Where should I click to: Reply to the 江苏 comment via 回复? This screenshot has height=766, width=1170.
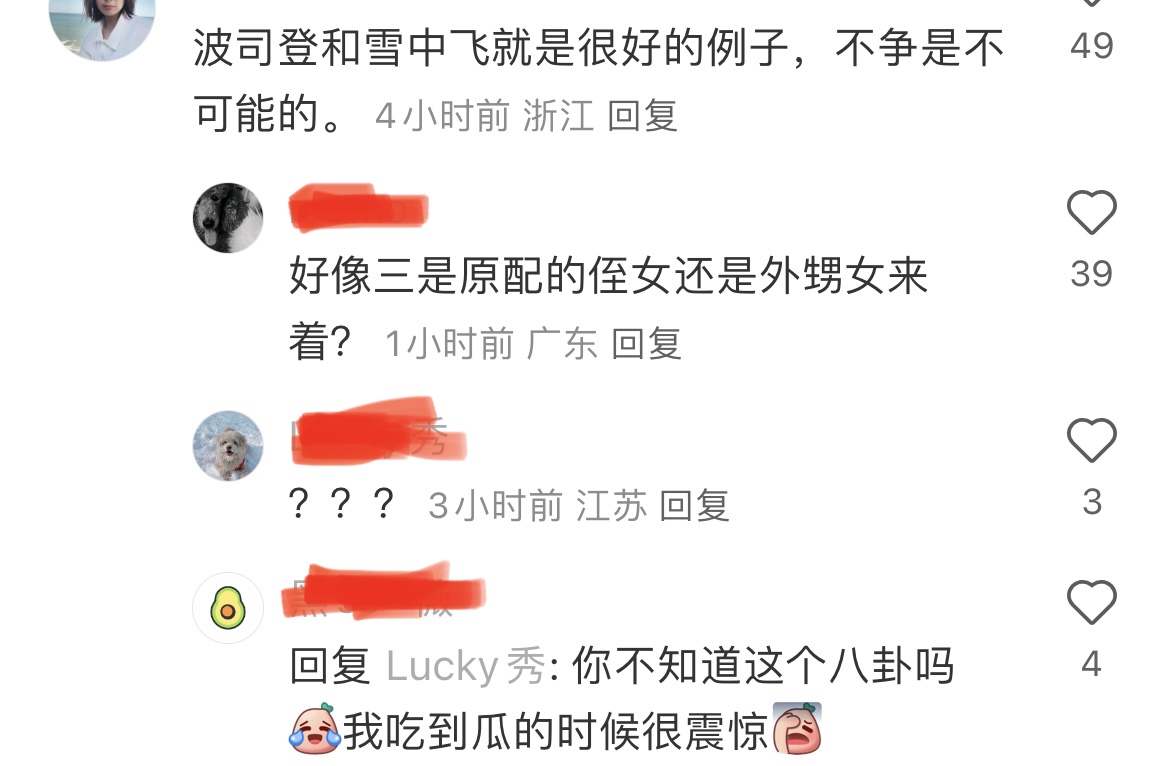694,506
